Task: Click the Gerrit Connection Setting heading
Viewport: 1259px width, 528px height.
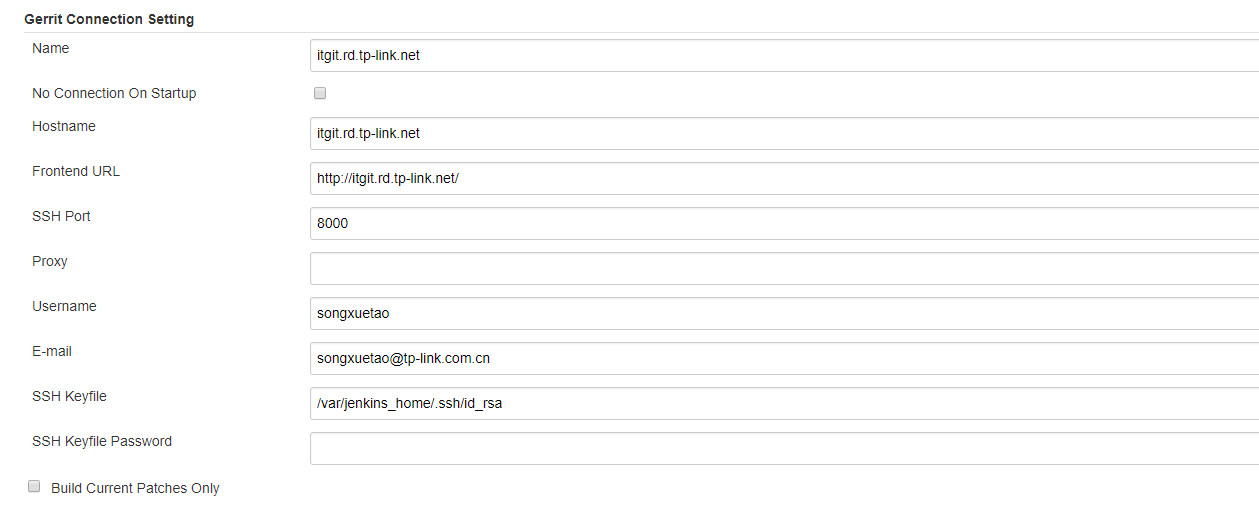Action: coord(109,19)
